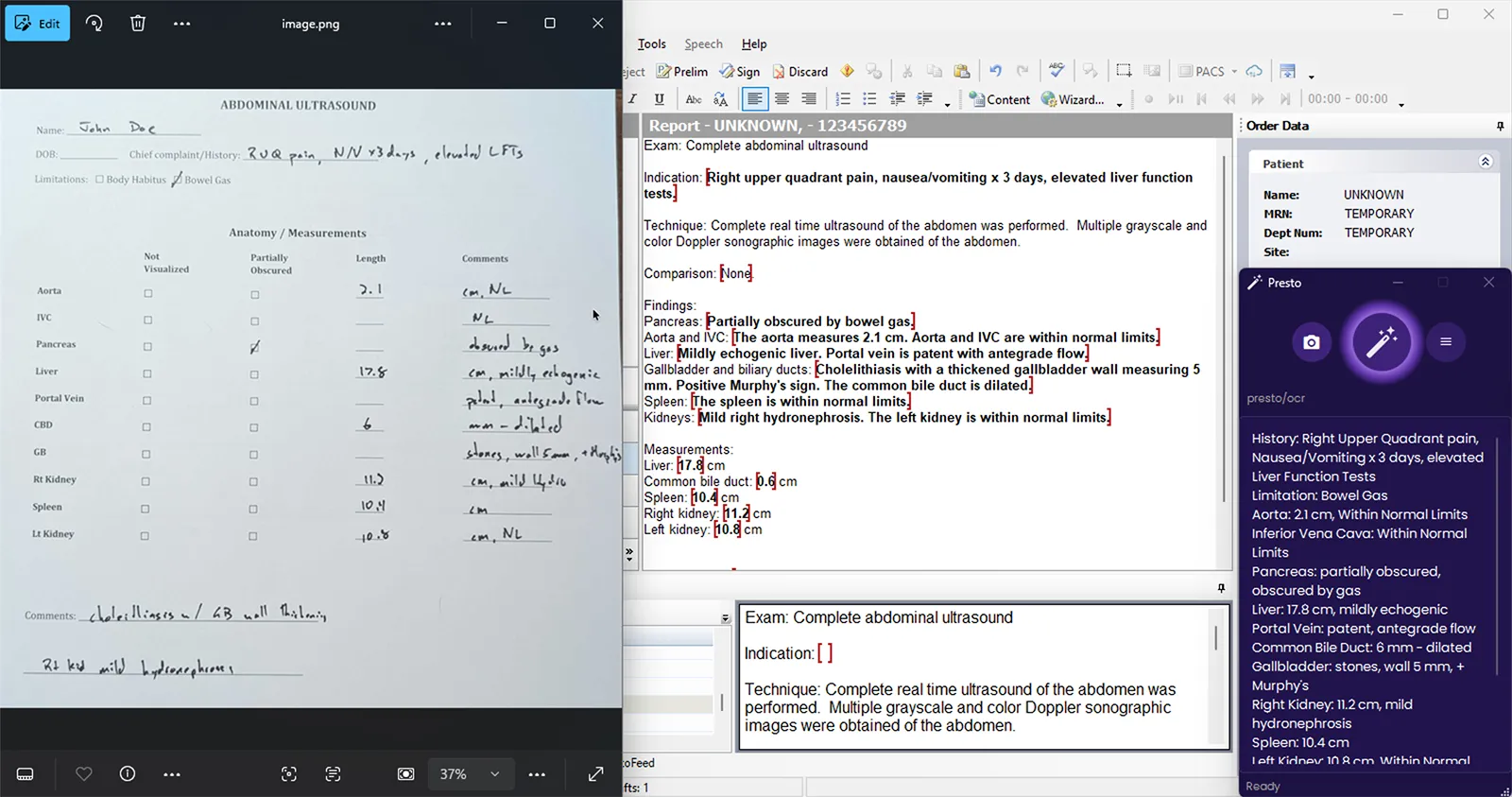The height and width of the screenshot is (797, 1512).
Task: Start visual search scan in Photos
Action: click(x=289, y=774)
